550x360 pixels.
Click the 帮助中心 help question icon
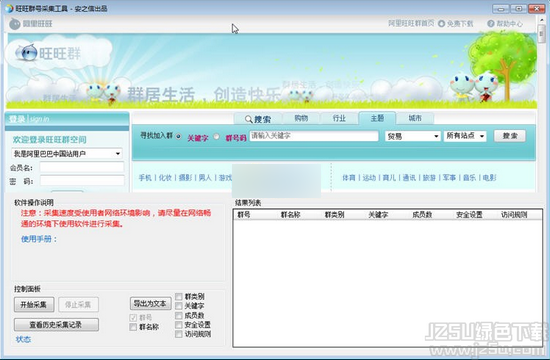tap(491, 24)
